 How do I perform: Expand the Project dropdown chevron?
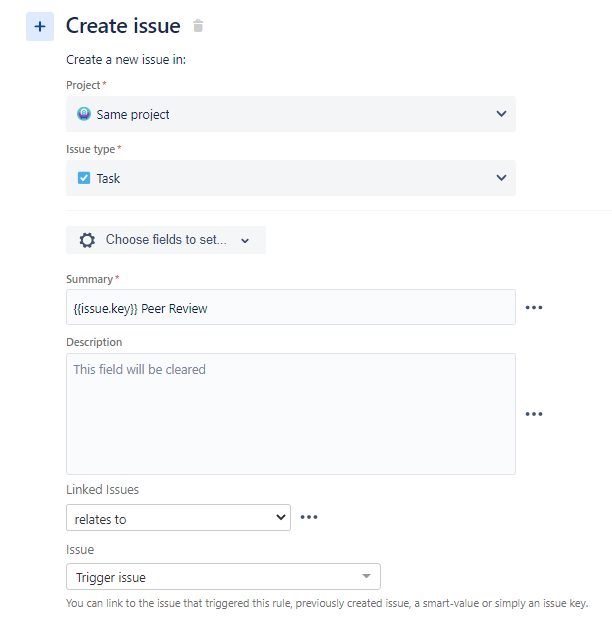(x=501, y=114)
